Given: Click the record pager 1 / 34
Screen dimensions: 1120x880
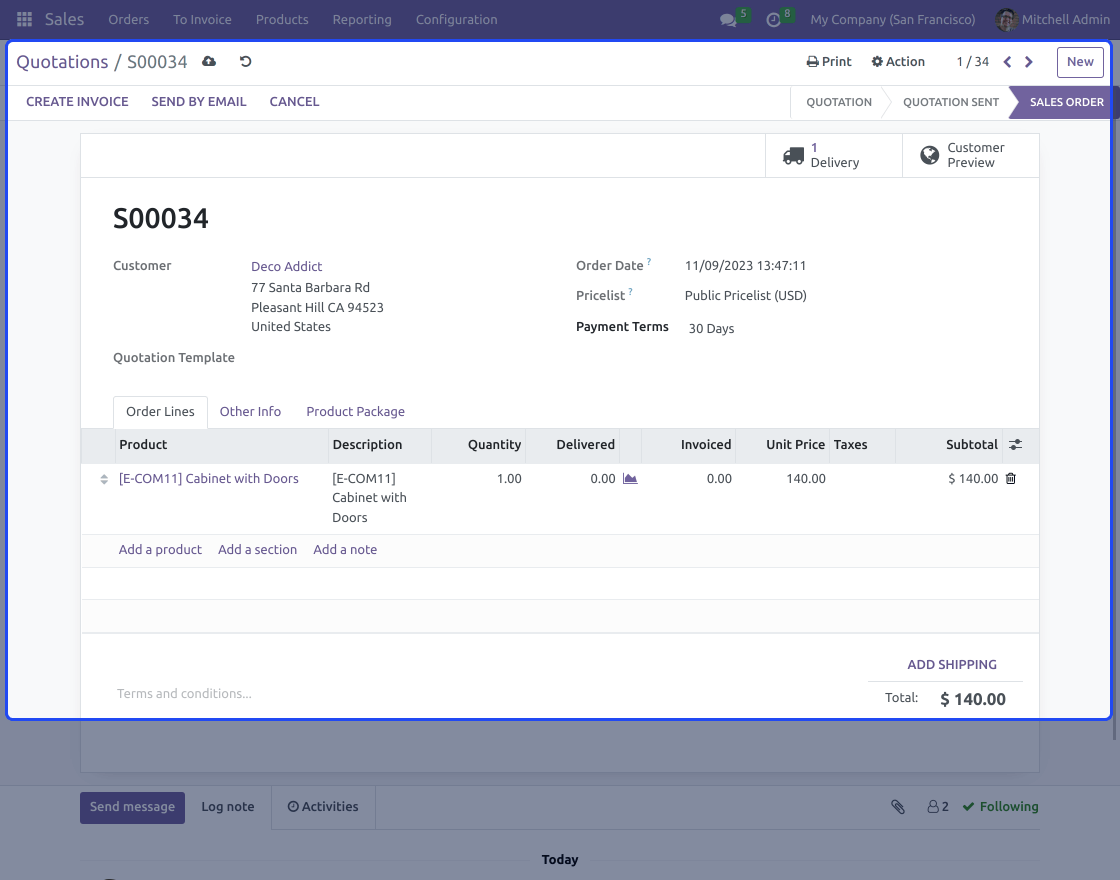Looking at the screenshot, I should (x=973, y=62).
